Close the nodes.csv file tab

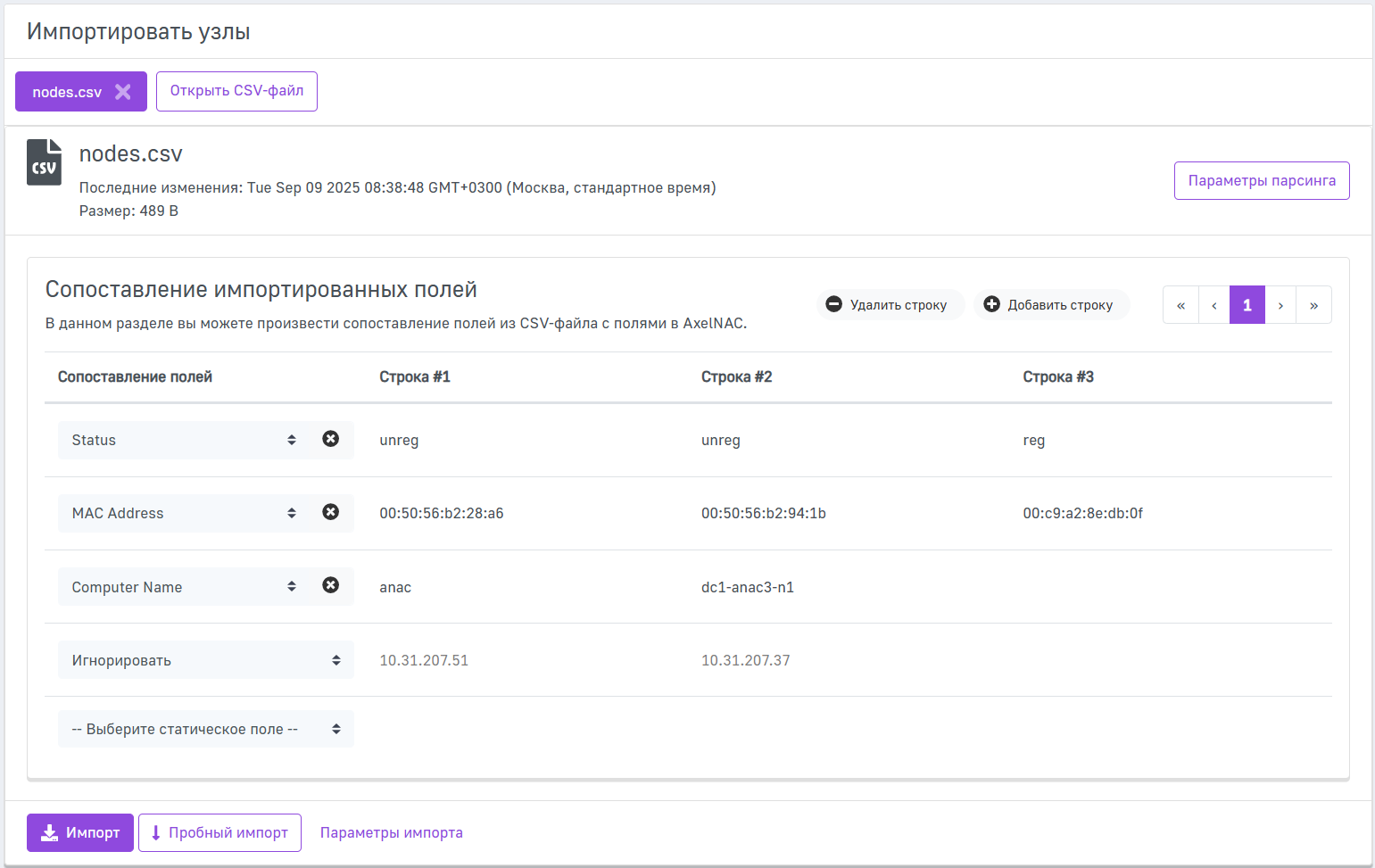click(123, 92)
